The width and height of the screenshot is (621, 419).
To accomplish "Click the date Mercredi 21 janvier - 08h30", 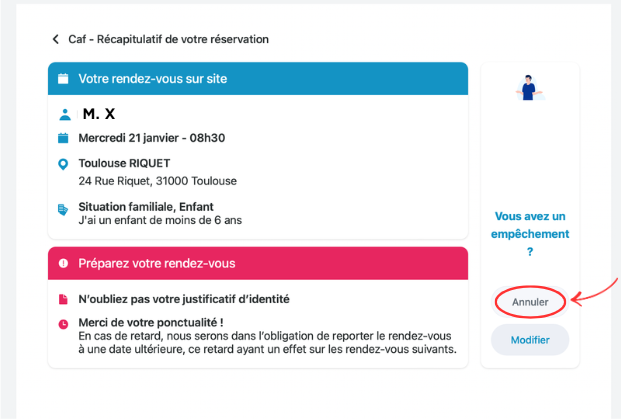I will point(151,138).
